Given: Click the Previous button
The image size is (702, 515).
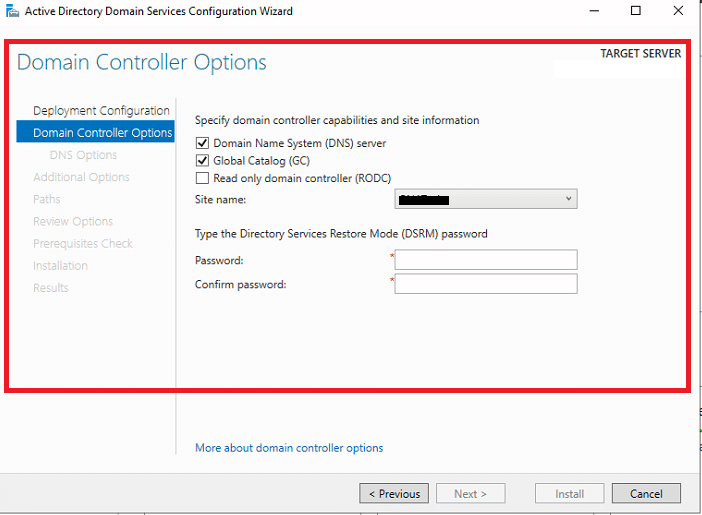Looking at the screenshot, I should (394, 494).
